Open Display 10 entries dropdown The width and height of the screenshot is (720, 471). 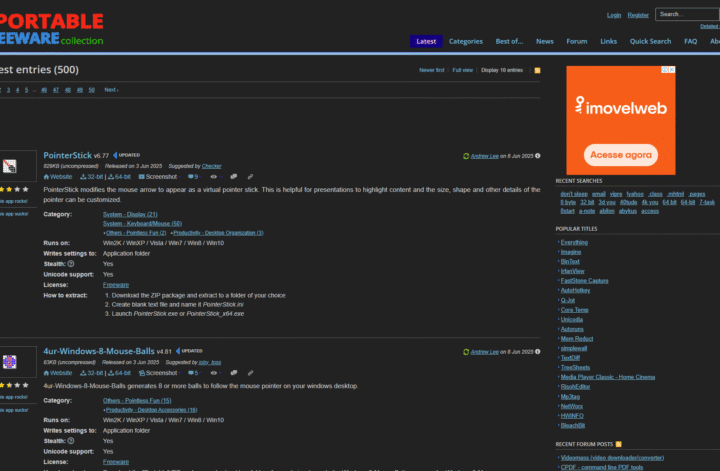click(x=502, y=70)
